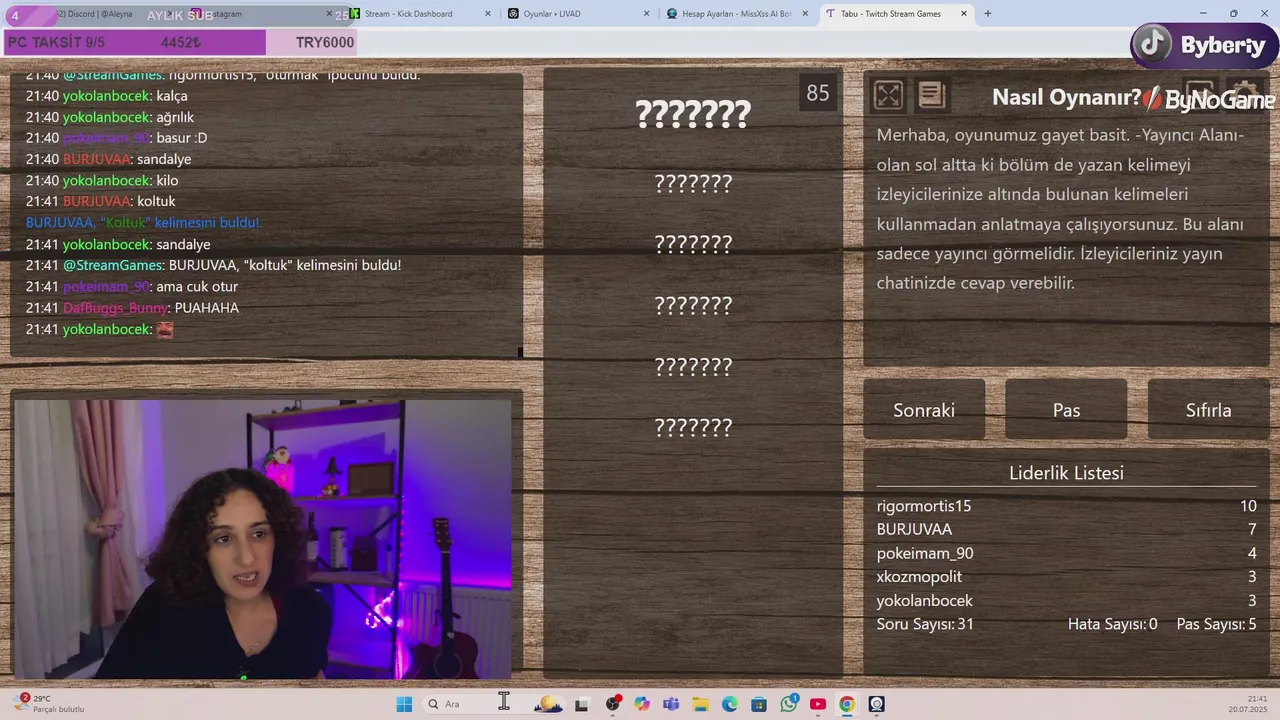Click the landscape search highlight icon in taskbar

click(x=548, y=704)
